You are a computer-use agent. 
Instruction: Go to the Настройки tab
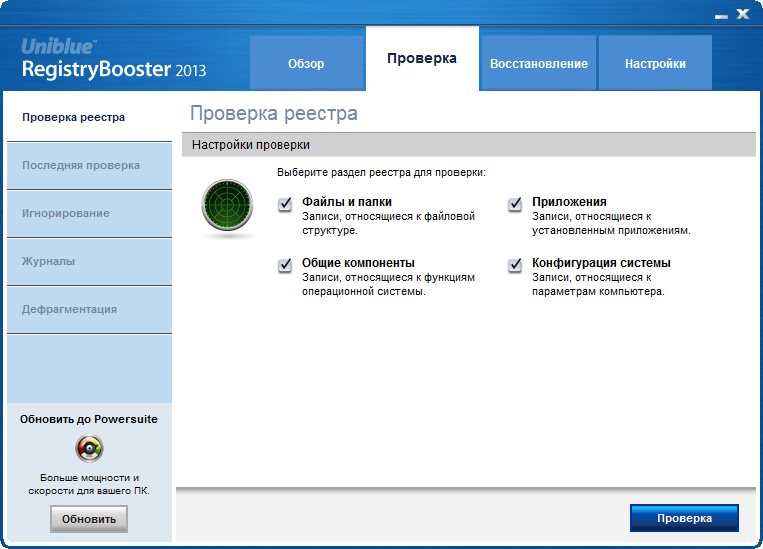[655, 63]
